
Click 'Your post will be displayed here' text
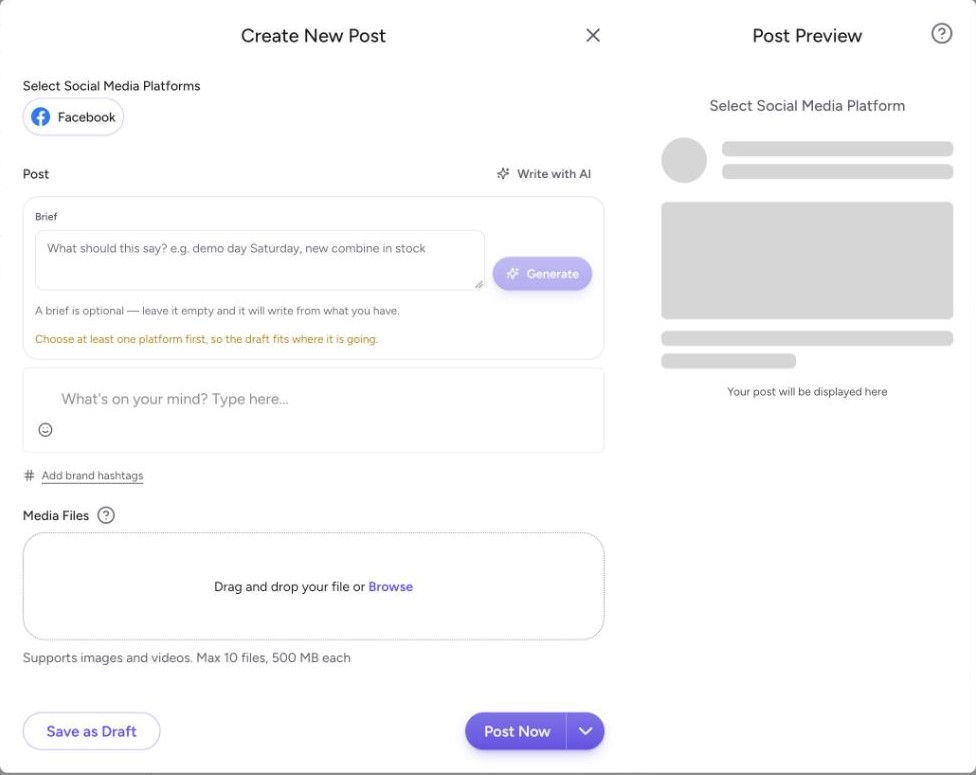pos(807,392)
